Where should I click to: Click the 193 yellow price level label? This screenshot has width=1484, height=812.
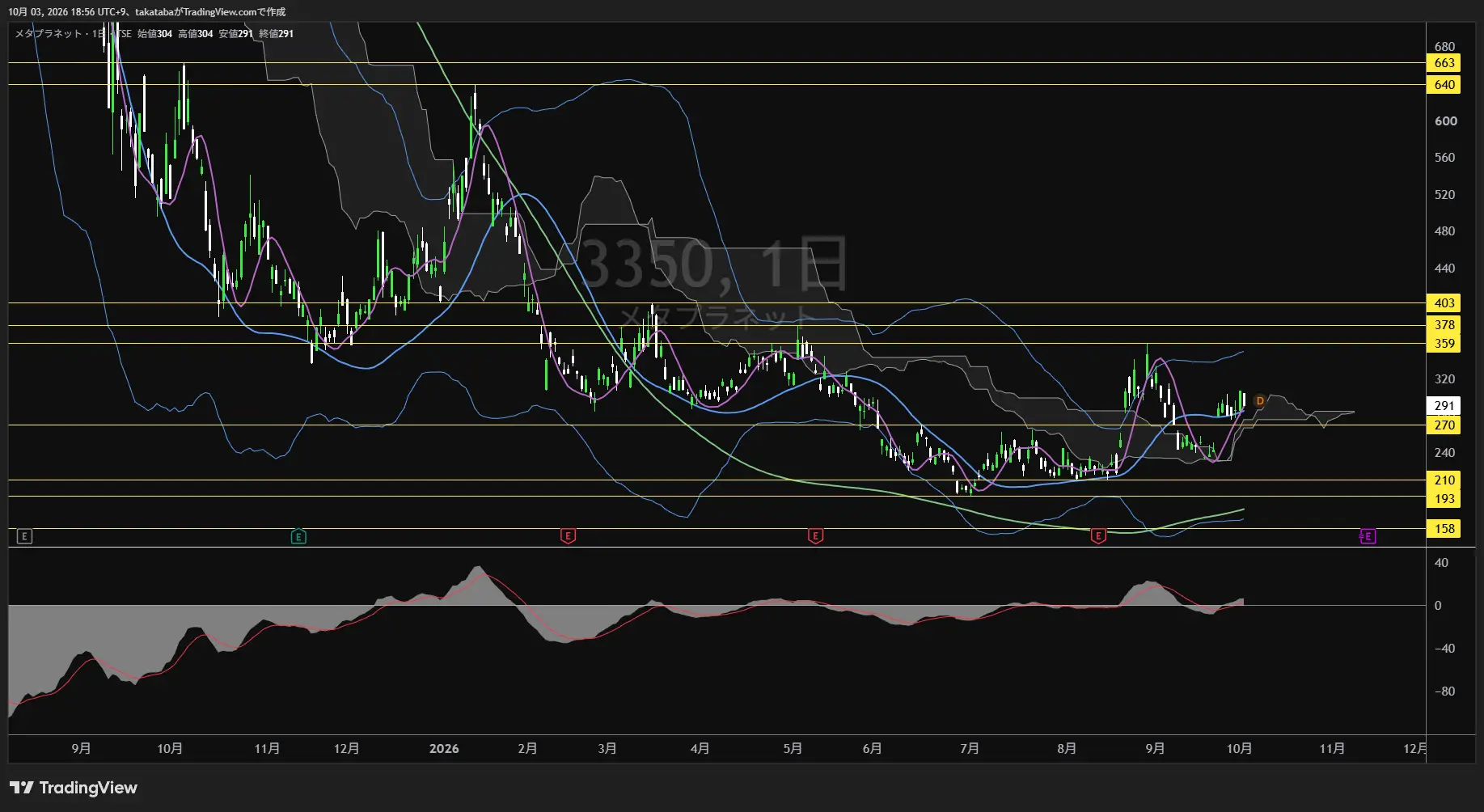pos(1444,499)
